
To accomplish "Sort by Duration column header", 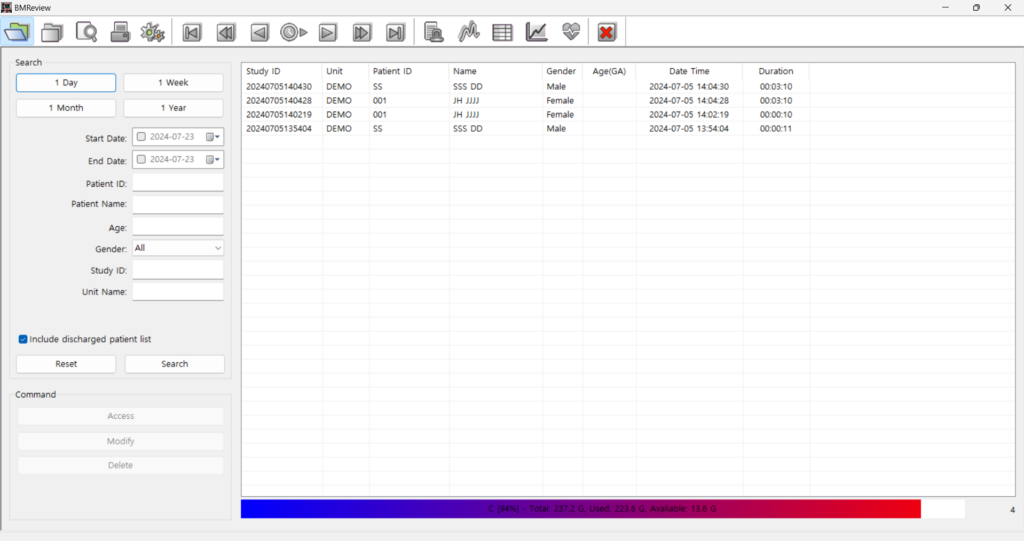I will pyautogui.click(x=776, y=71).
